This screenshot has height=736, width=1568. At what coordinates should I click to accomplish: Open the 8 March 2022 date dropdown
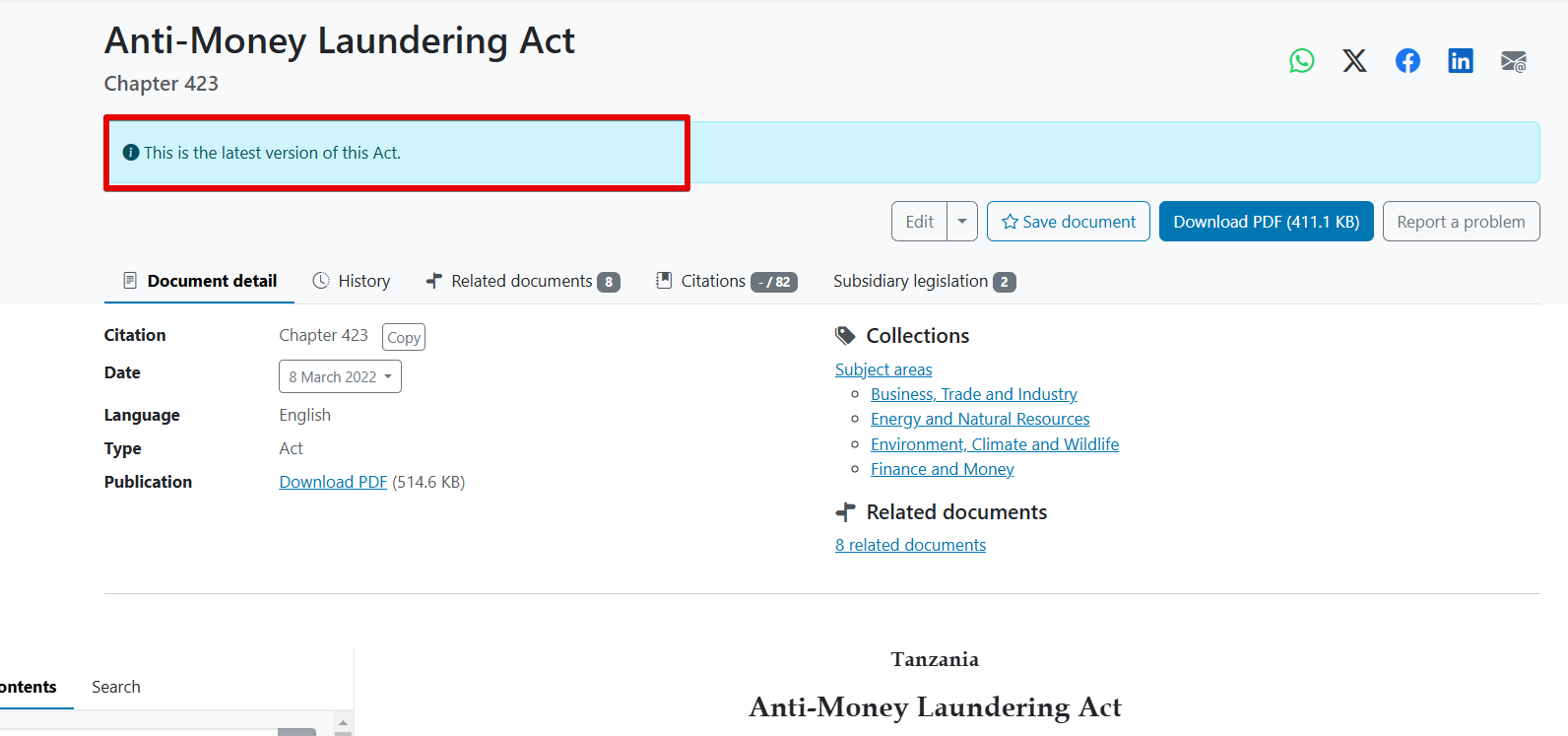340,376
